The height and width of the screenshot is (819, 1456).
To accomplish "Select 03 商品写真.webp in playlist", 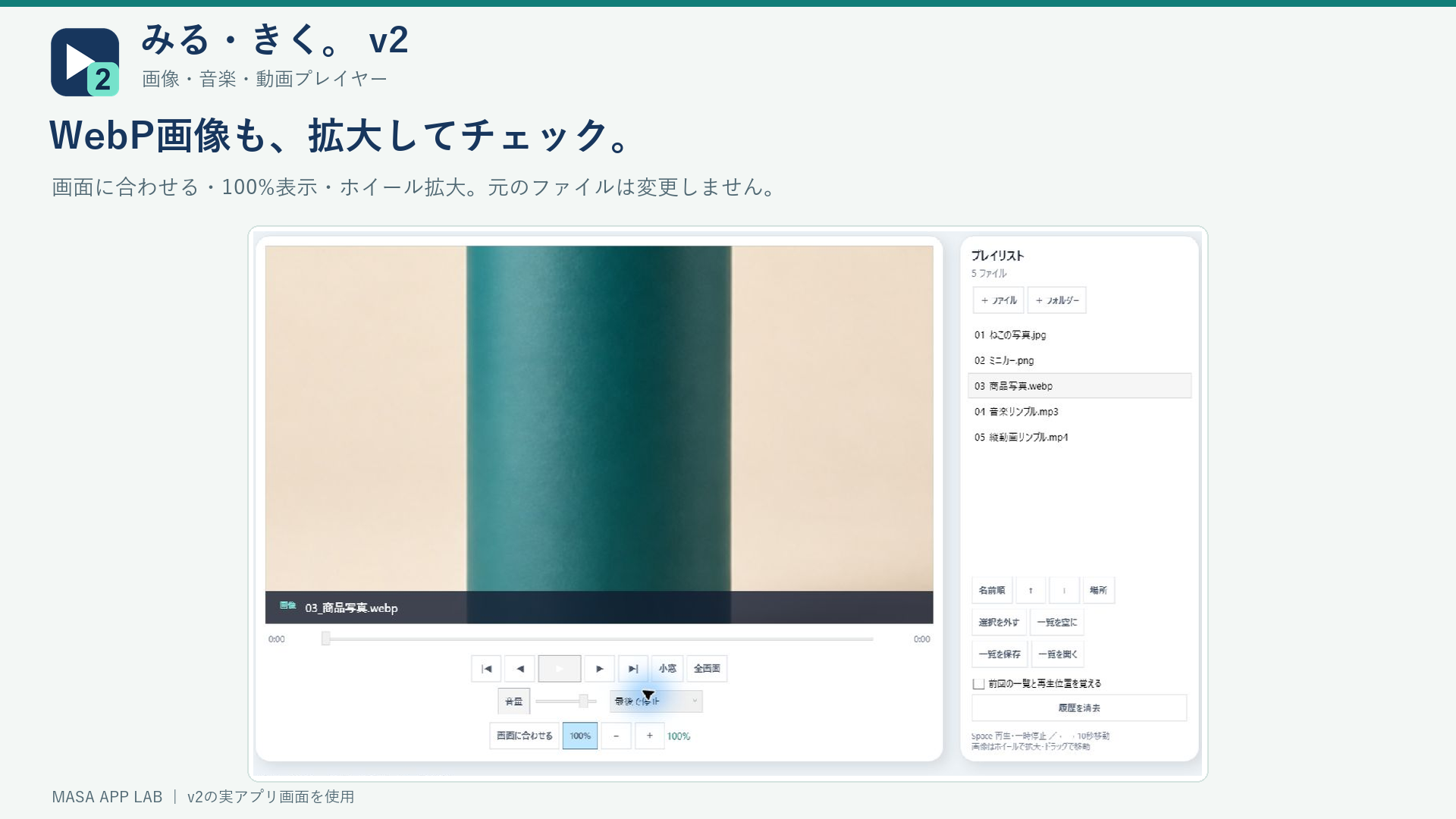I will pyautogui.click(x=1080, y=386).
